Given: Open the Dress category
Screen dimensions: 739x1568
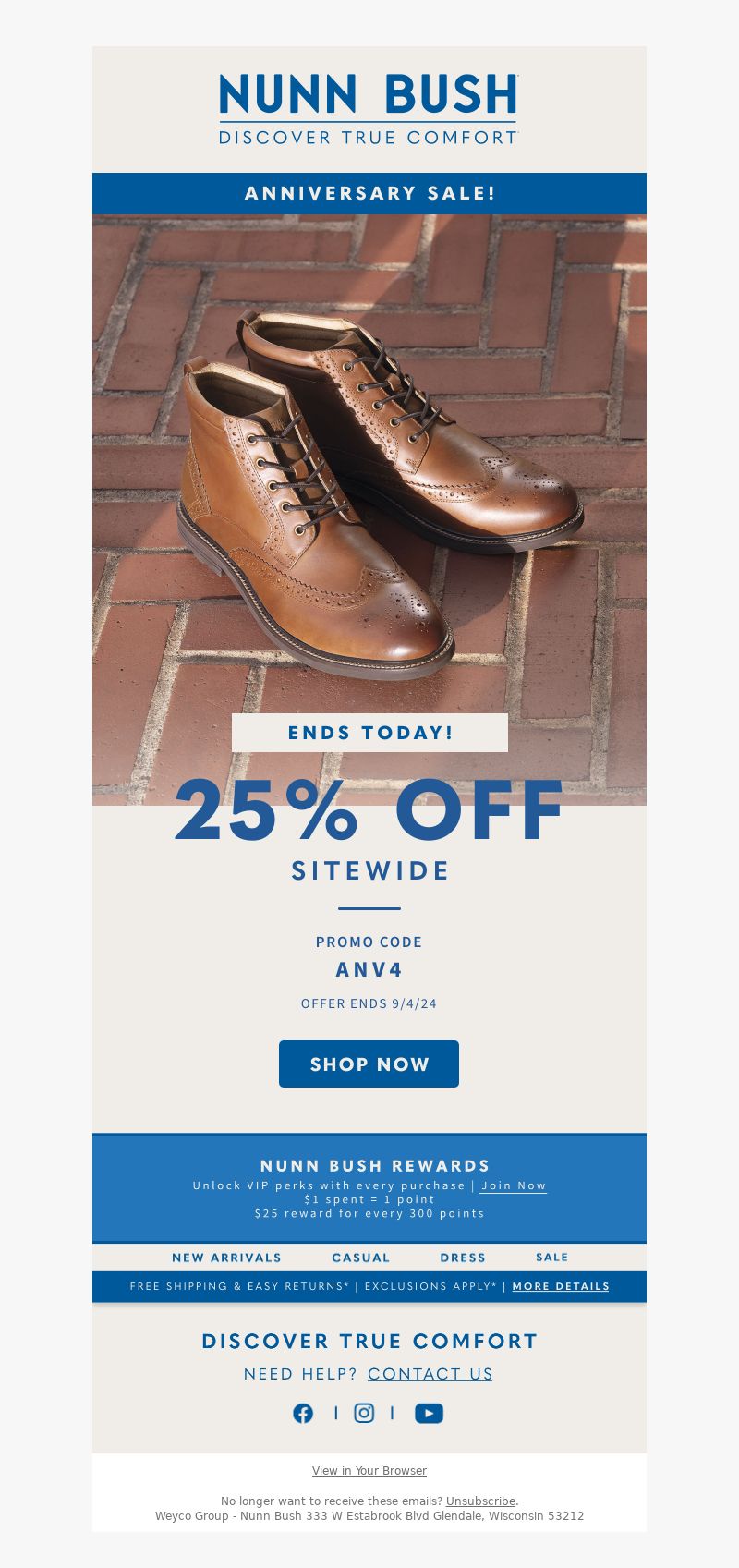Looking at the screenshot, I should point(463,1258).
